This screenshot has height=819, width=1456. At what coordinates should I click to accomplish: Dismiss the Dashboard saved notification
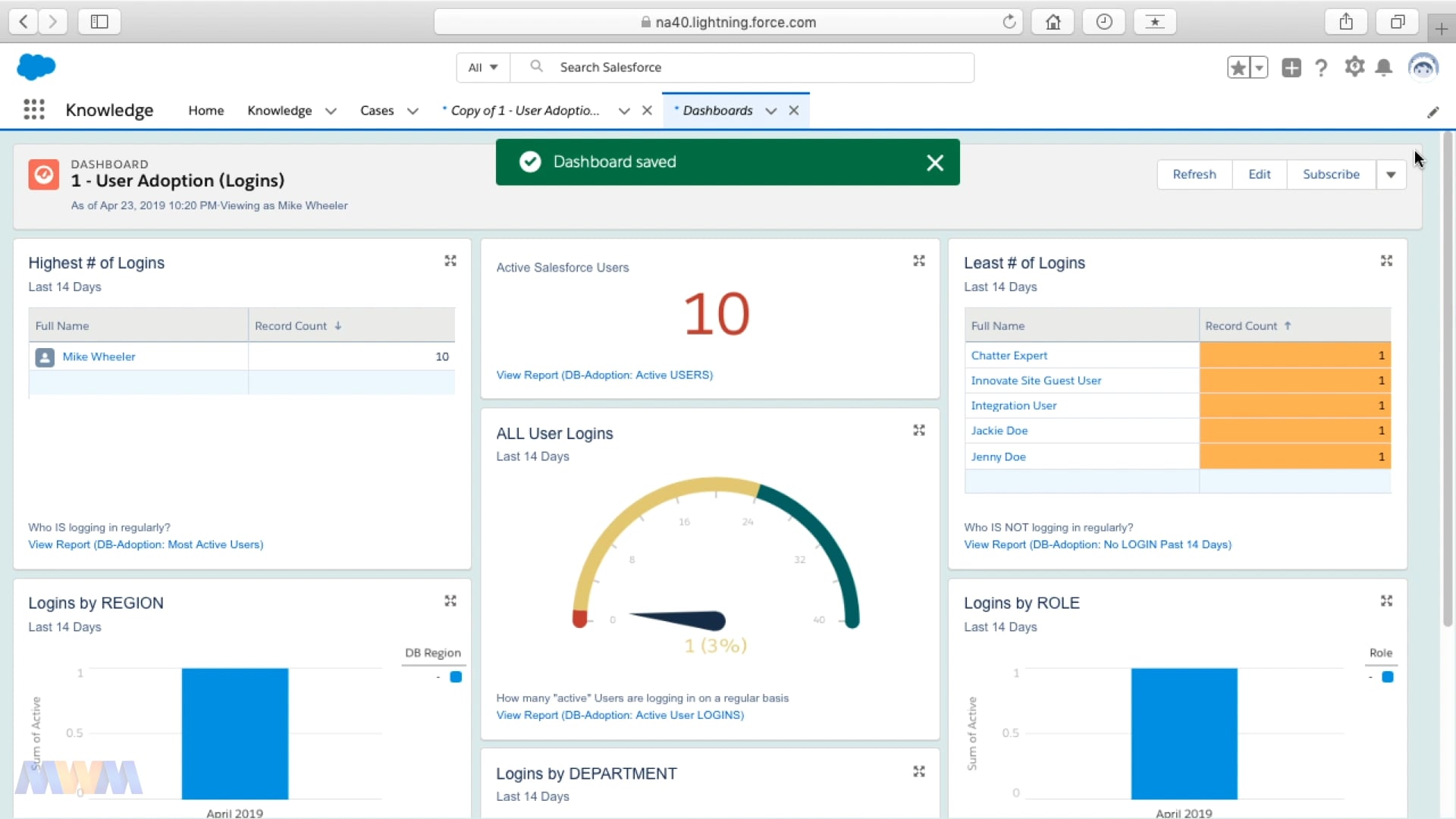click(x=935, y=162)
